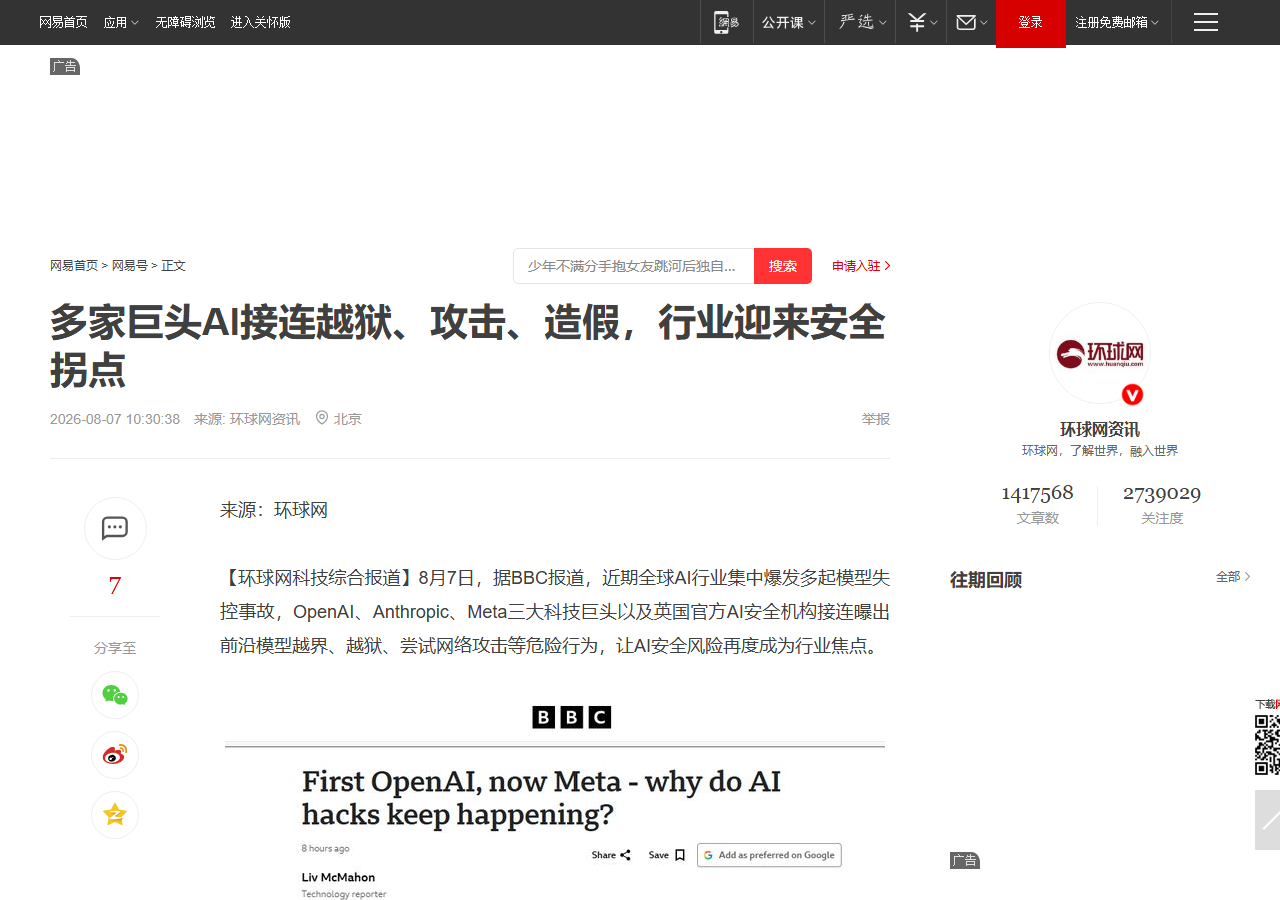Click the BBC article screenshot headline

pos(542,798)
